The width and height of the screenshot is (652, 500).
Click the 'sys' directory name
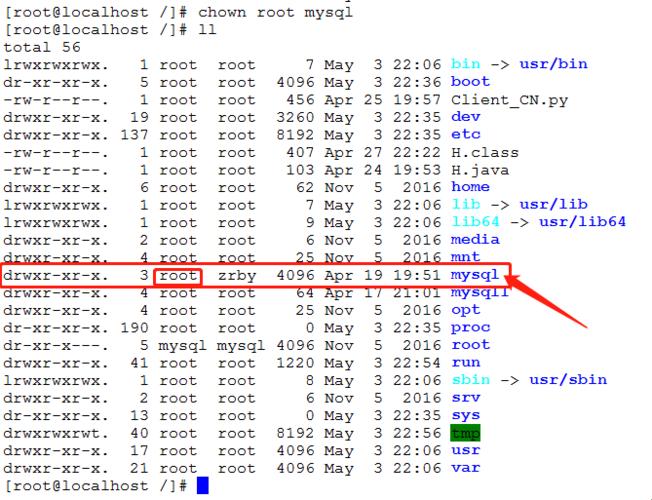(466, 415)
